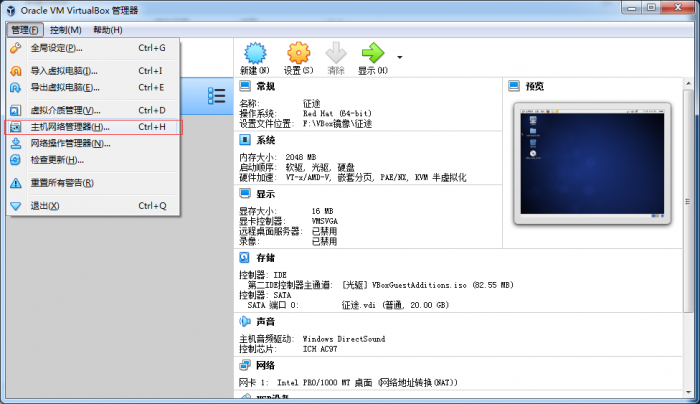Click the scrollbar up arrow

click(x=688, y=83)
